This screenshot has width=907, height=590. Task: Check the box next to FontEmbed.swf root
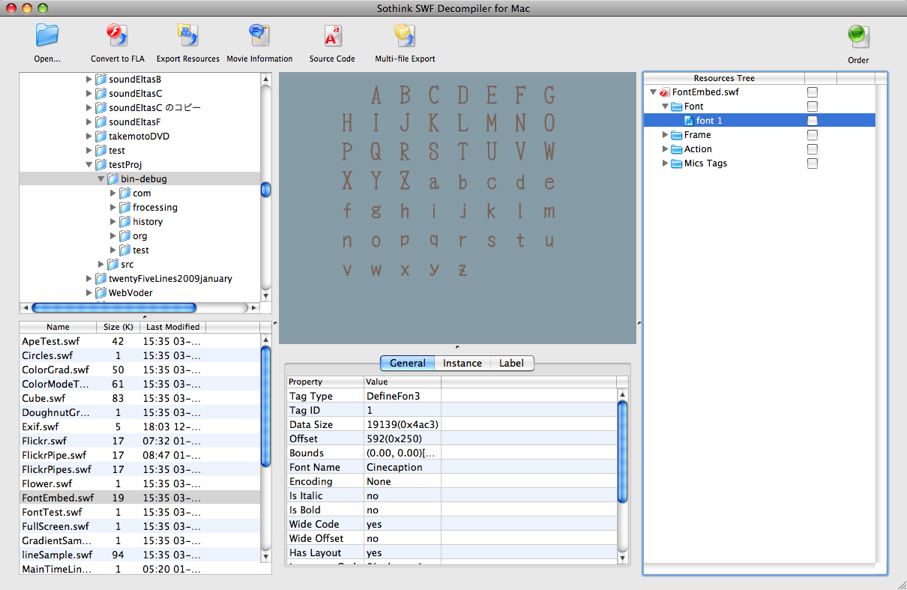tap(812, 92)
